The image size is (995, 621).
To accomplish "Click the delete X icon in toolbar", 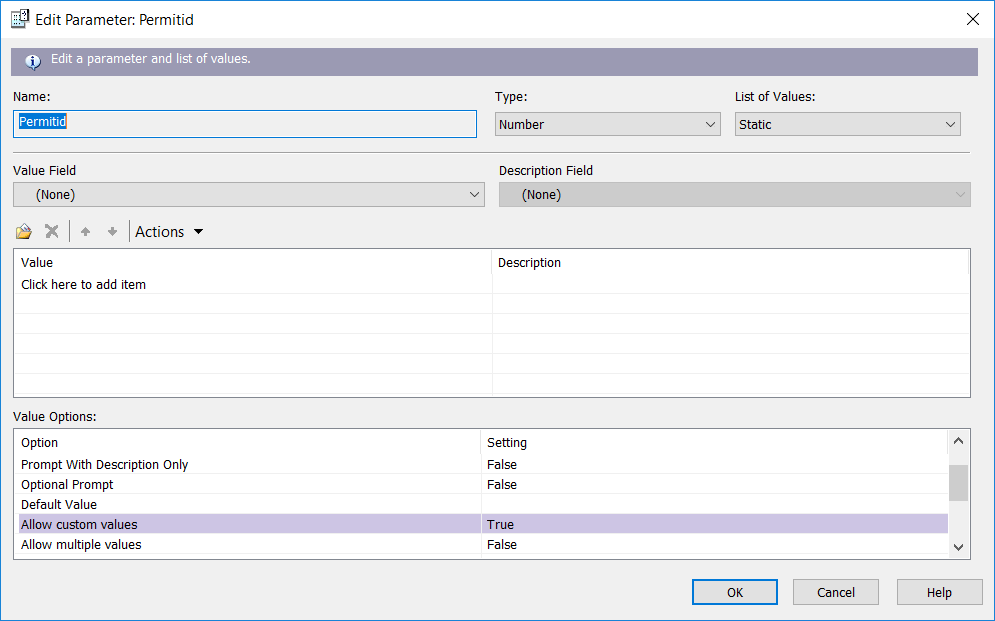I will click(51, 232).
